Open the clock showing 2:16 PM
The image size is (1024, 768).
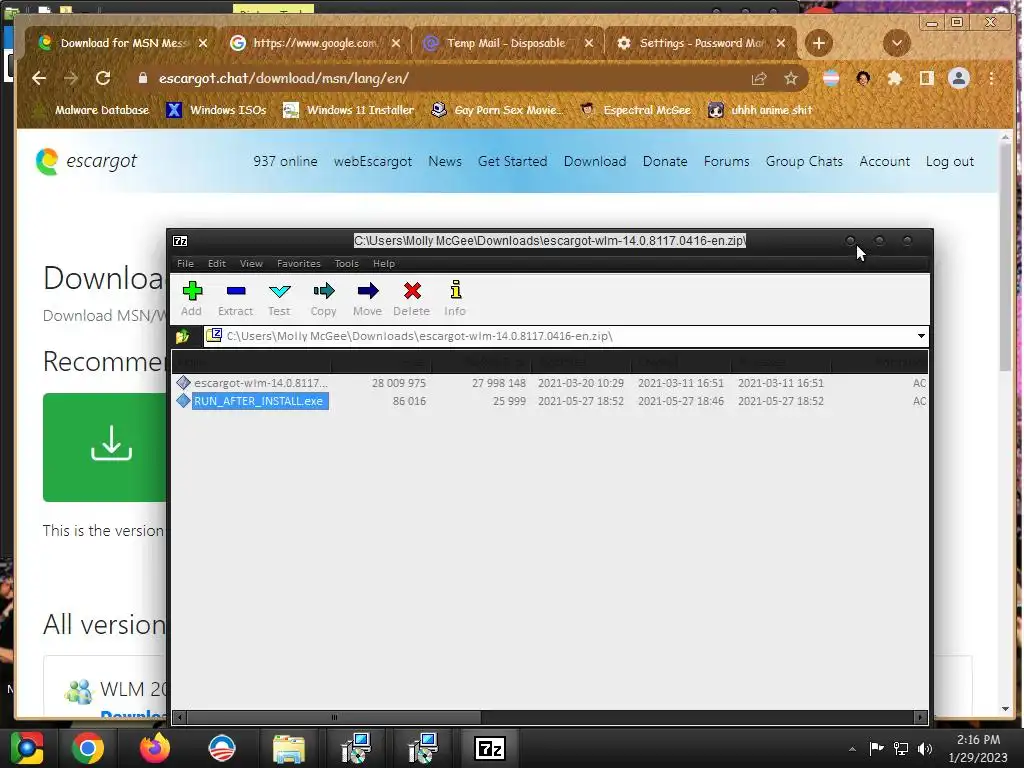tap(978, 748)
